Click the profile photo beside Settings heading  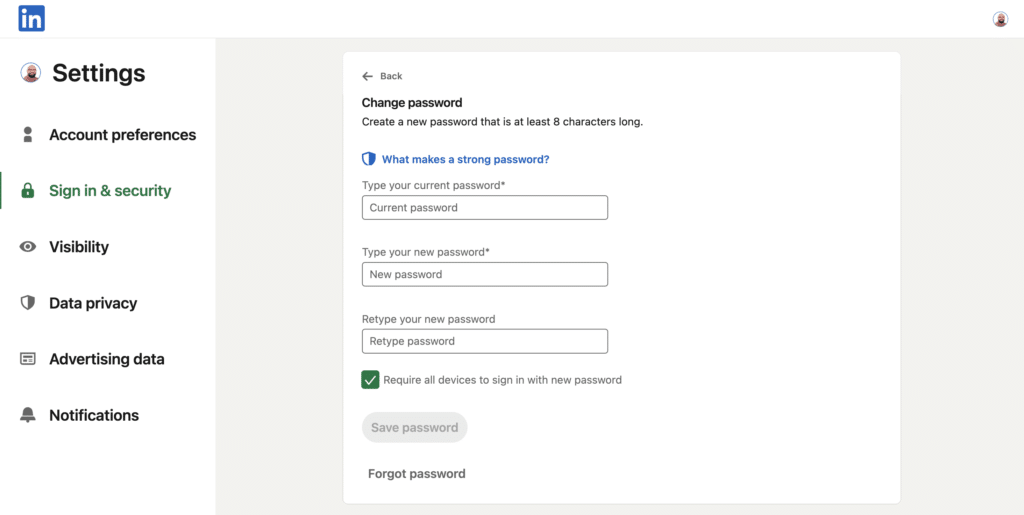(x=31, y=72)
